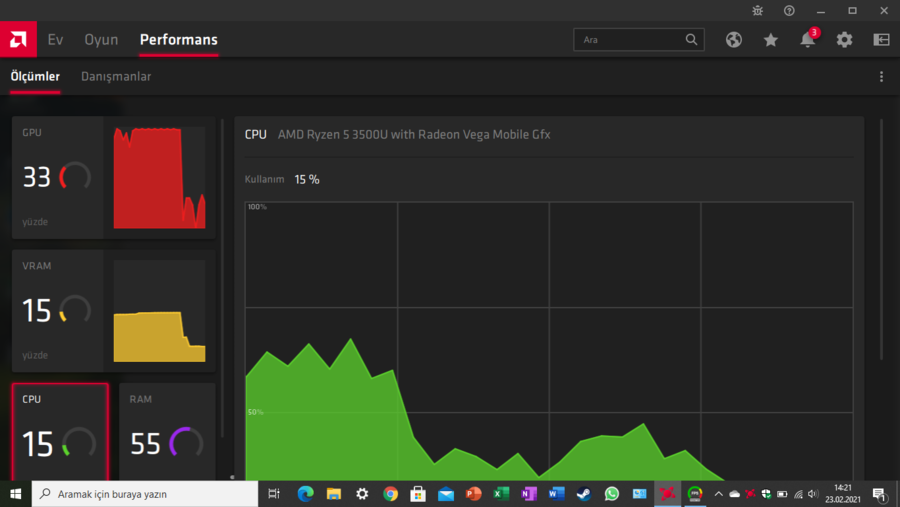Open the bug report icon
Image resolution: width=900 pixels, height=507 pixels.
(x=758, y=10)
